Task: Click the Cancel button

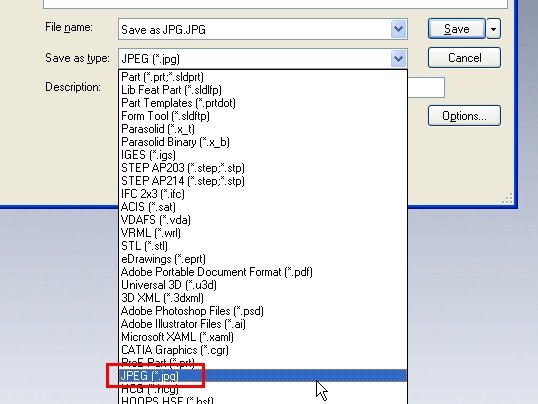Action: coord(464,58)
